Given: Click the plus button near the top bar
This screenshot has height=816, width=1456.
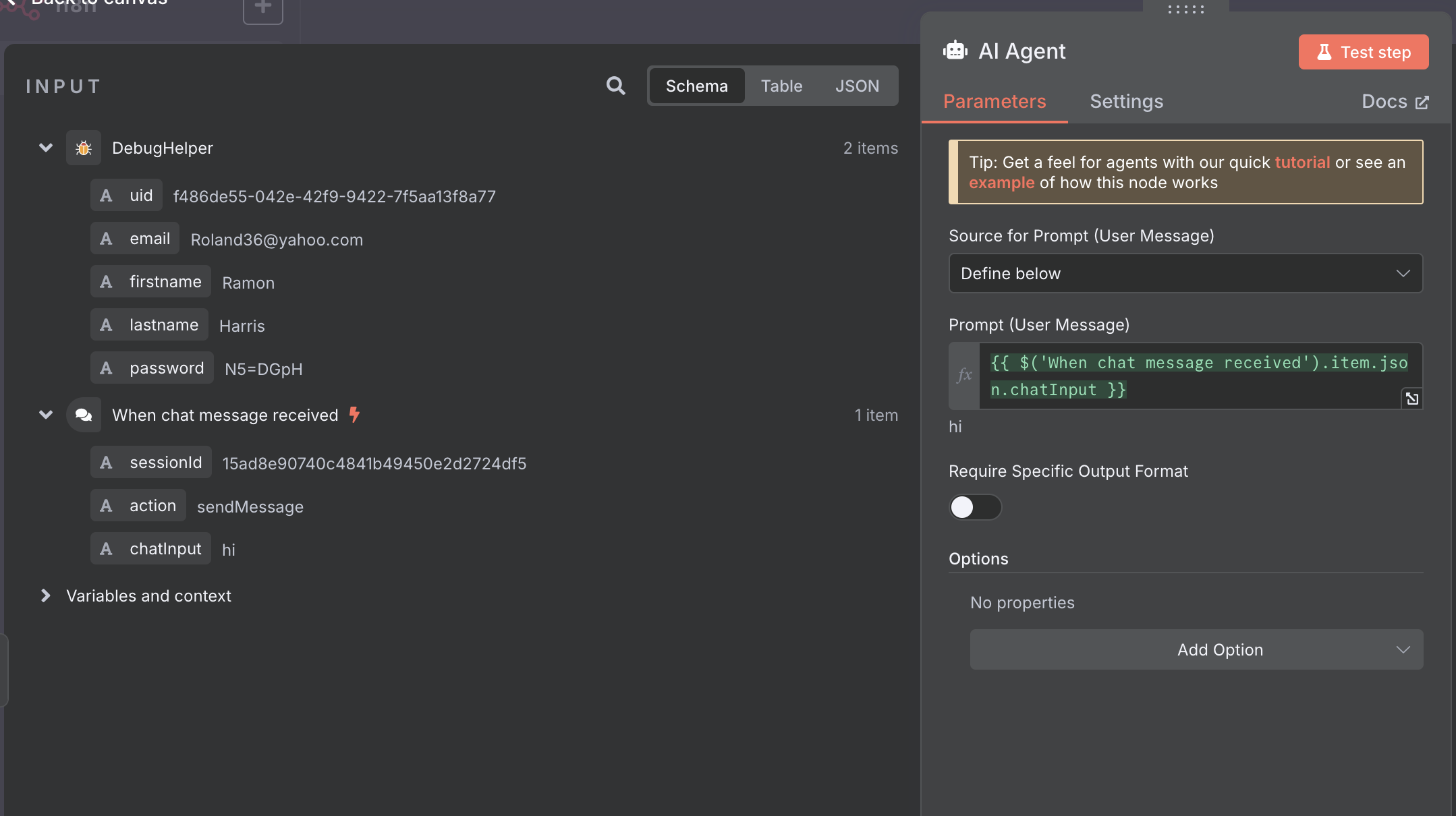Looking at the screenshot, I should coord(263,8).
